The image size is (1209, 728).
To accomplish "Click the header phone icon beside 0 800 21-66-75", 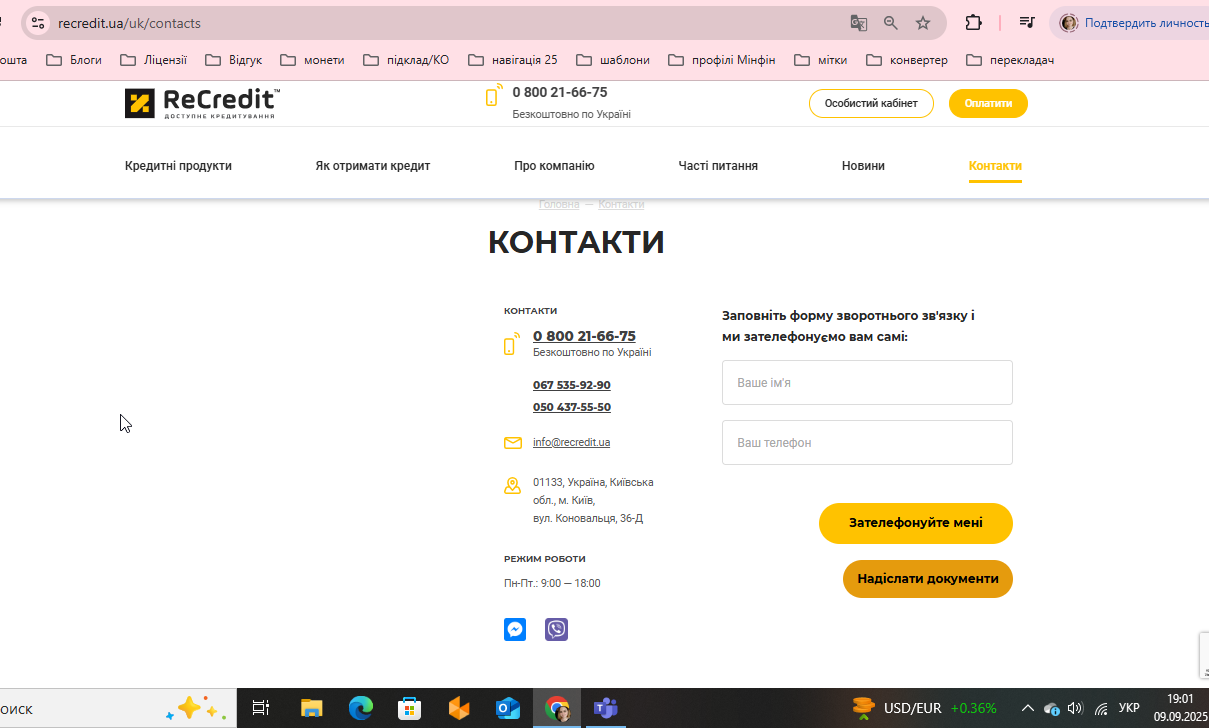I will [493, 95].
